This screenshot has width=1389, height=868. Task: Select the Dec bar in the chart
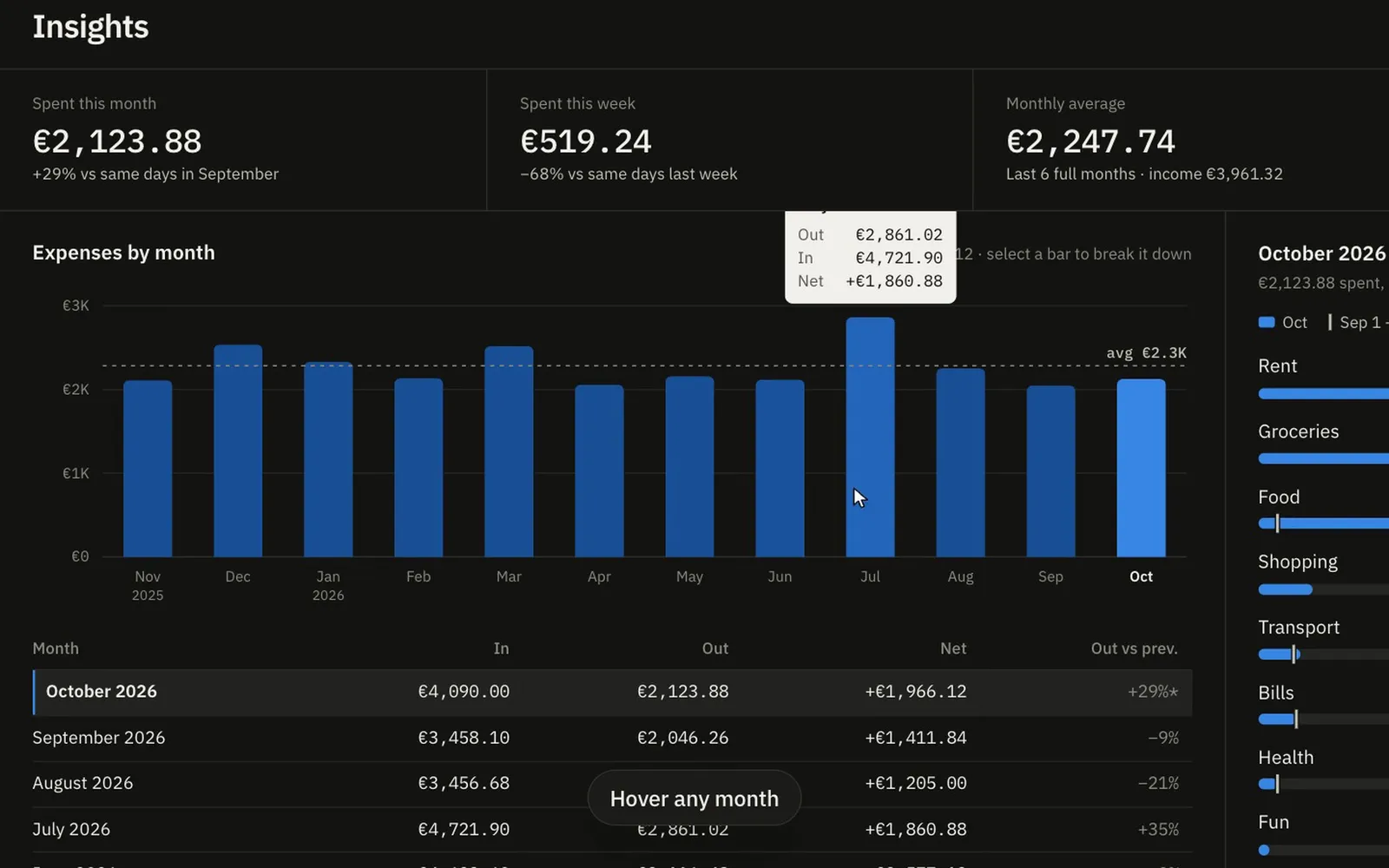coord(238,450)
